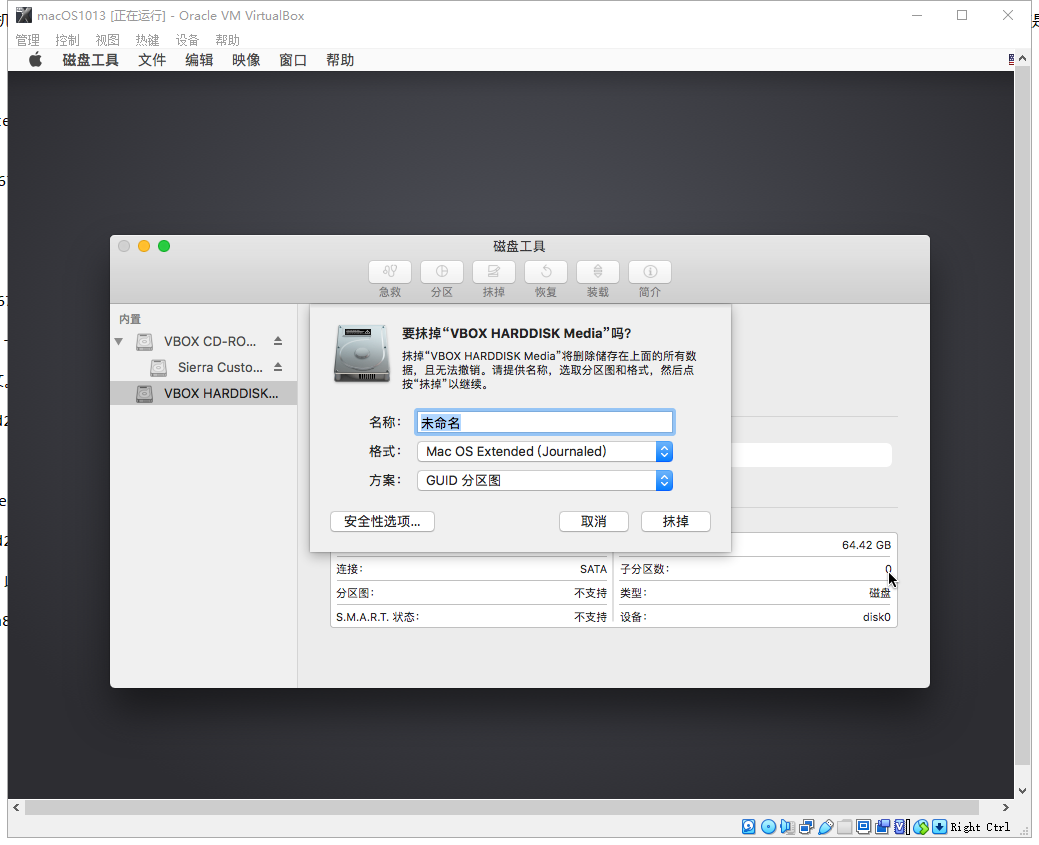Click the VirtualBox display status icon
The width and height of the screenshot is (1039, 845).
(863, 826)
